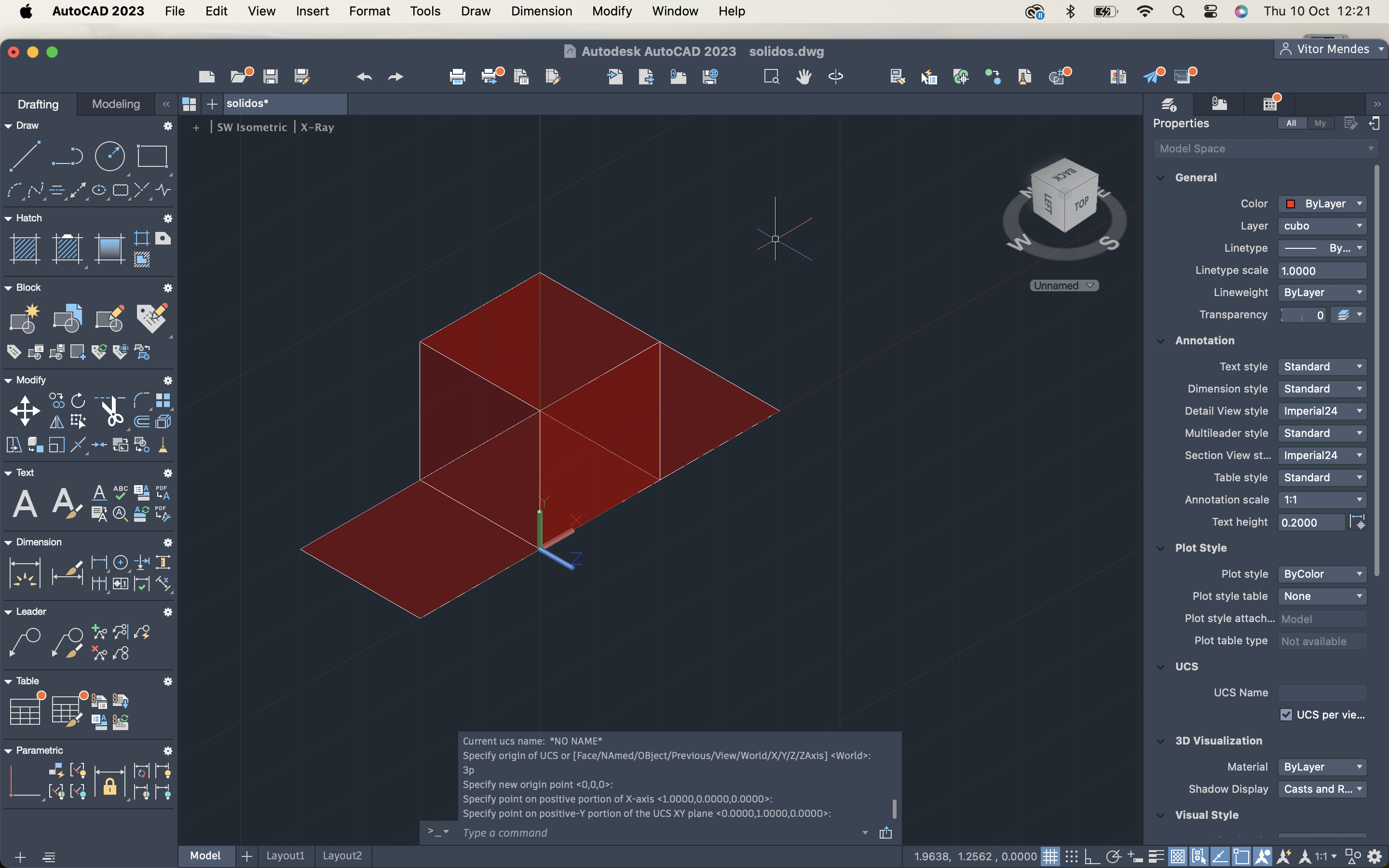
Task: Switch to the Layout2 tab
Action: pyautogui.click(x=342, y=855)
